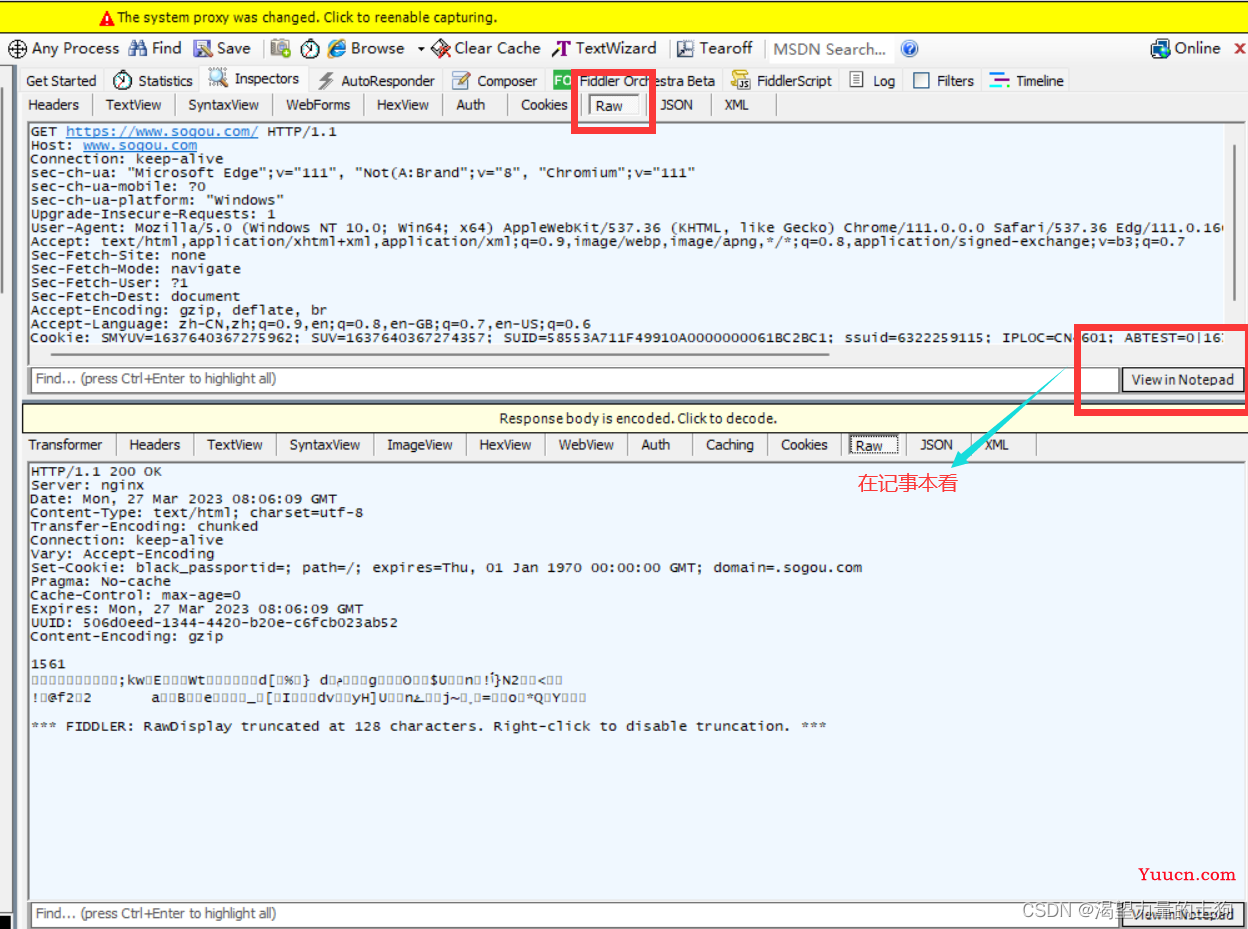Click the Tearoff toolbar button
The width and height of the screenshot is (1248, 929).
(x=715, y=48)
